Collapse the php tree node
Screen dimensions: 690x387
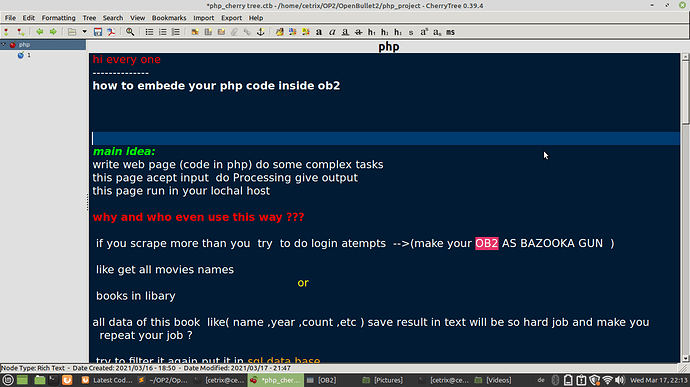(4, 44)
